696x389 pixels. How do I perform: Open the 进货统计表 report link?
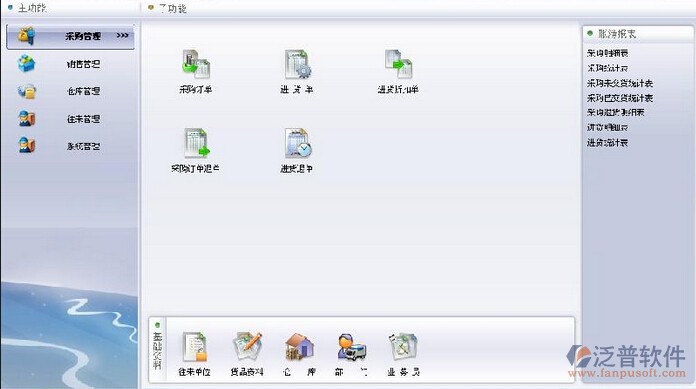(x=607, y=143)
